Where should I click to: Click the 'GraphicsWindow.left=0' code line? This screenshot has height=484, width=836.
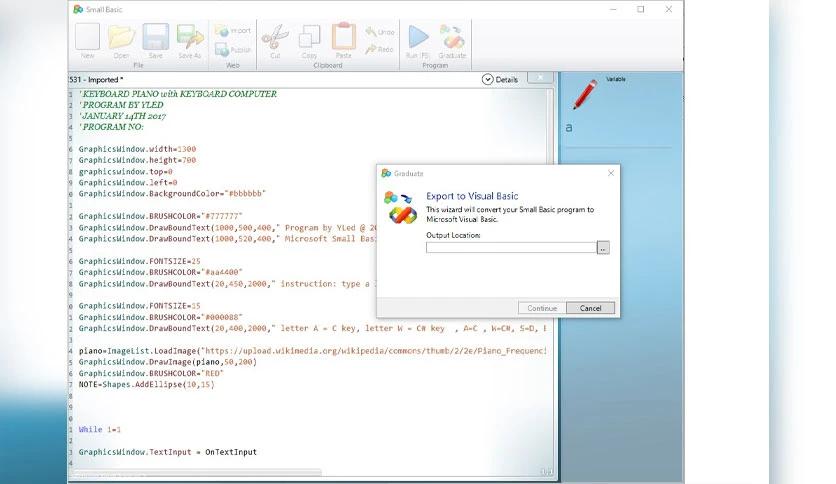click(x=128, y=182)
